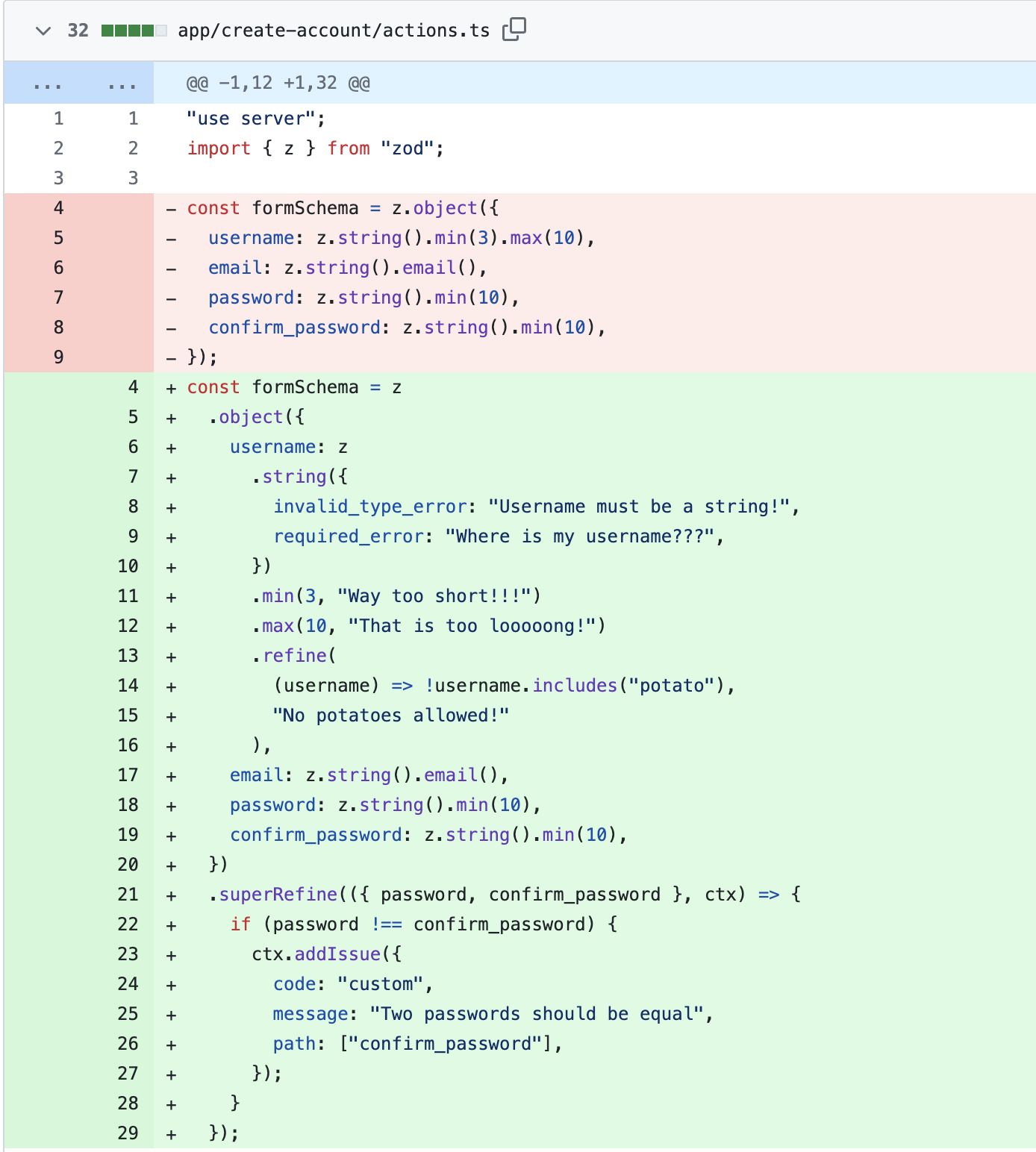Click removed confirm_password line number 8
The image size is (1036, 1152).
pyautogui.click(x=58, y=328)
